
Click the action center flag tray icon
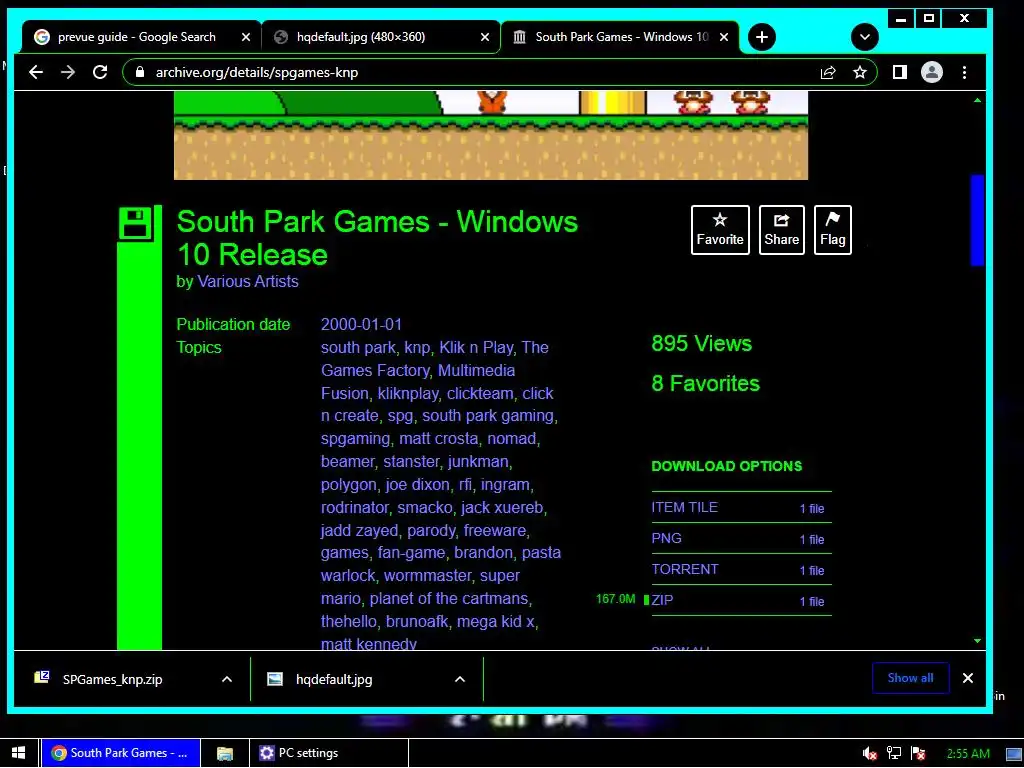pos(918,754)
